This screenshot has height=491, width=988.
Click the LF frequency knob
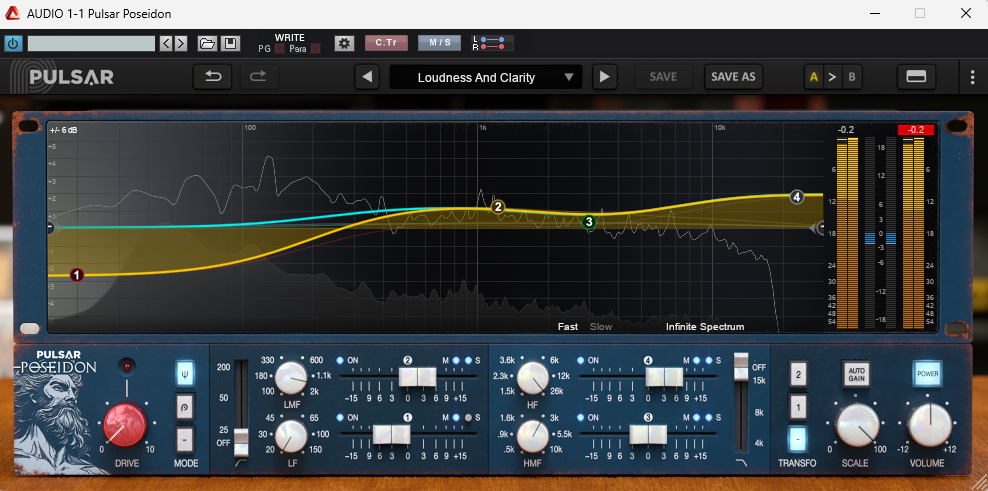[x=290, y=436]
